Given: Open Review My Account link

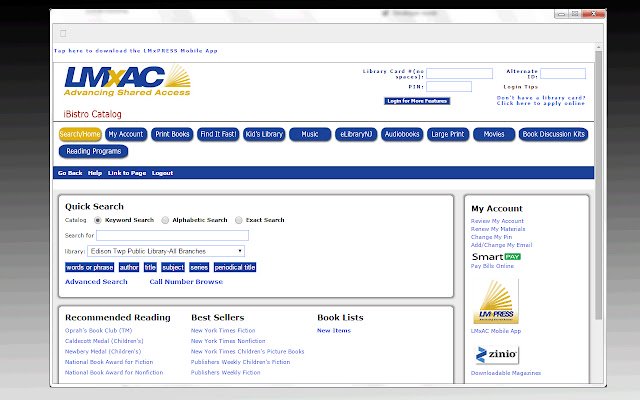Looking at the screenshot, I should click(497, 221).
